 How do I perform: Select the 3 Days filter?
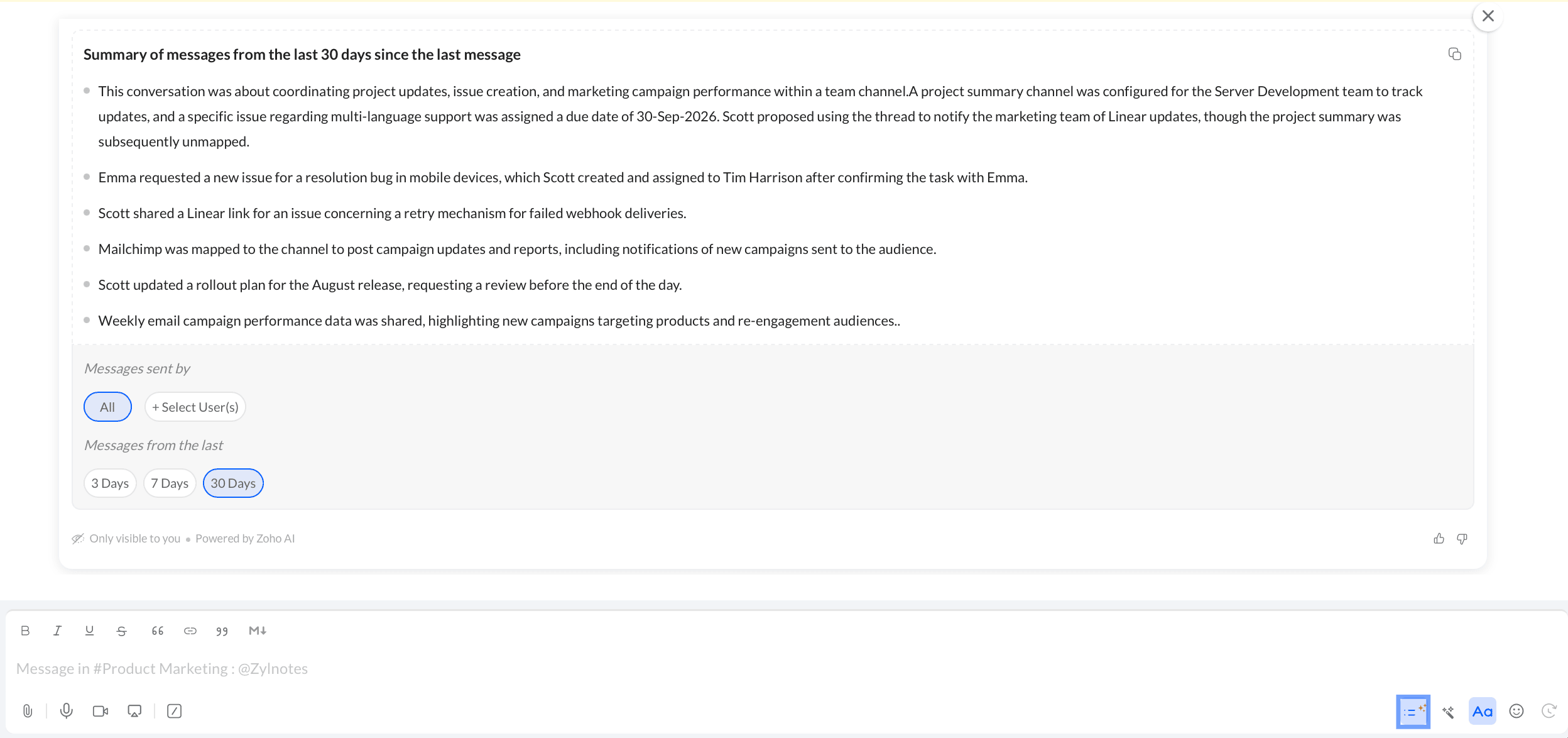110,483
